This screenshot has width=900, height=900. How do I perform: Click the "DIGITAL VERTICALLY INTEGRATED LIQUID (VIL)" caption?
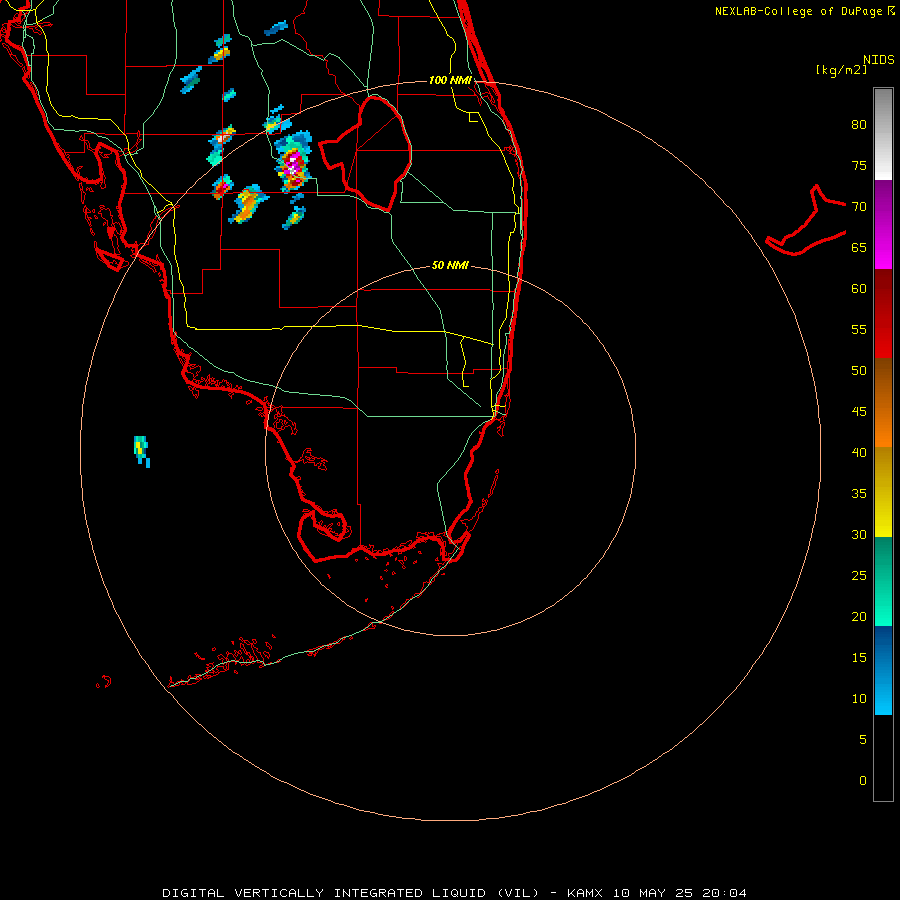coord(351,893)
